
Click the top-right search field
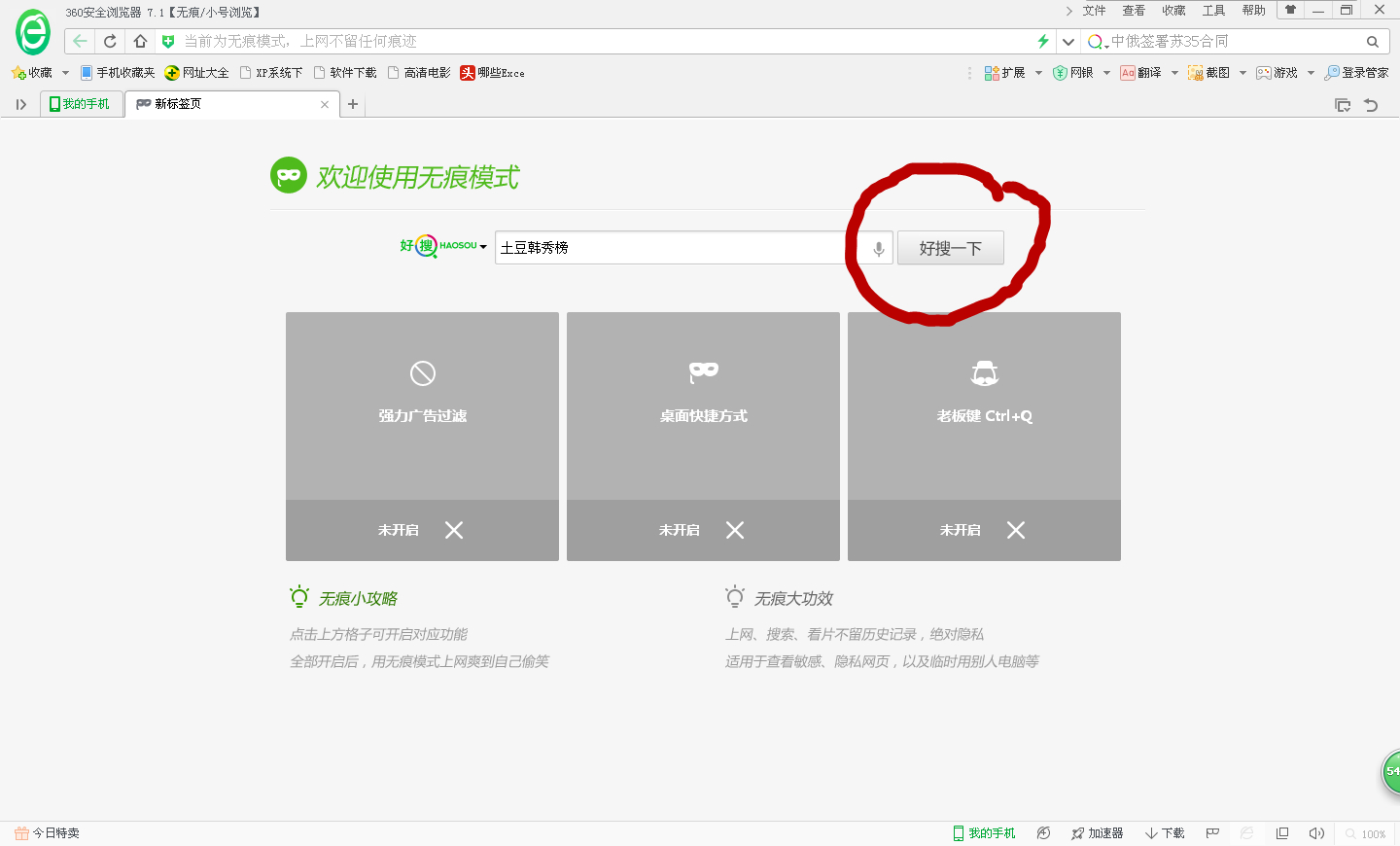click(1235, 42)
